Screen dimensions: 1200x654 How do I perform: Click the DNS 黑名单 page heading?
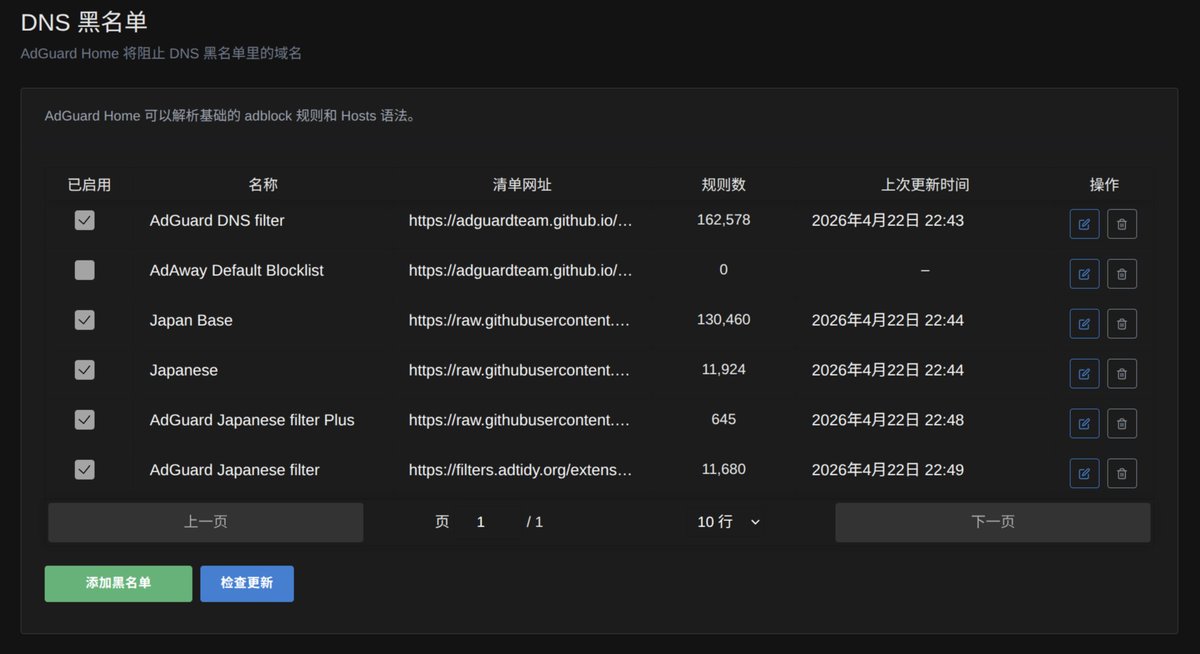tap(84, 22)
